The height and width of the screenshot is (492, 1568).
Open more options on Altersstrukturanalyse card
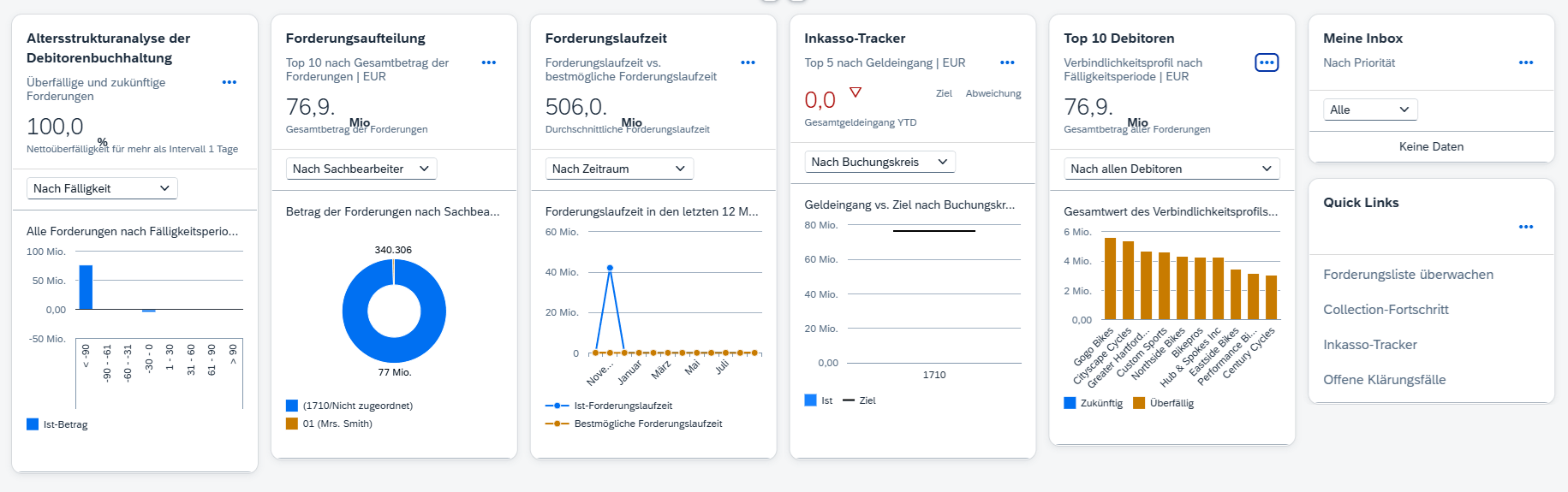click(229, 82)
